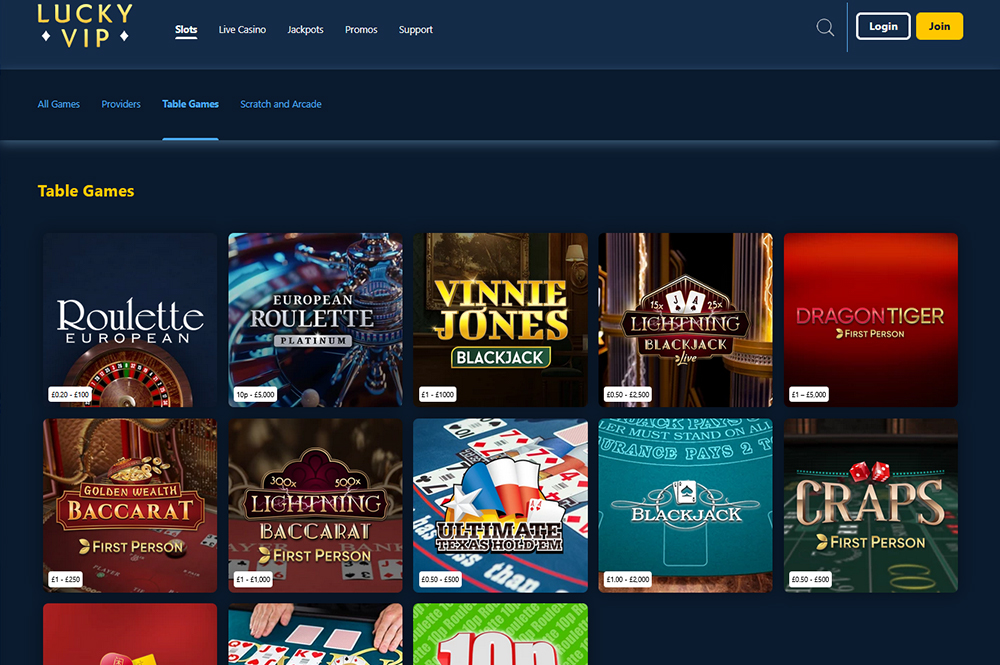The width and height of the screenshot is (1000, 665).
Task: Open the Slots menu item
Action: tap(186, 30)
